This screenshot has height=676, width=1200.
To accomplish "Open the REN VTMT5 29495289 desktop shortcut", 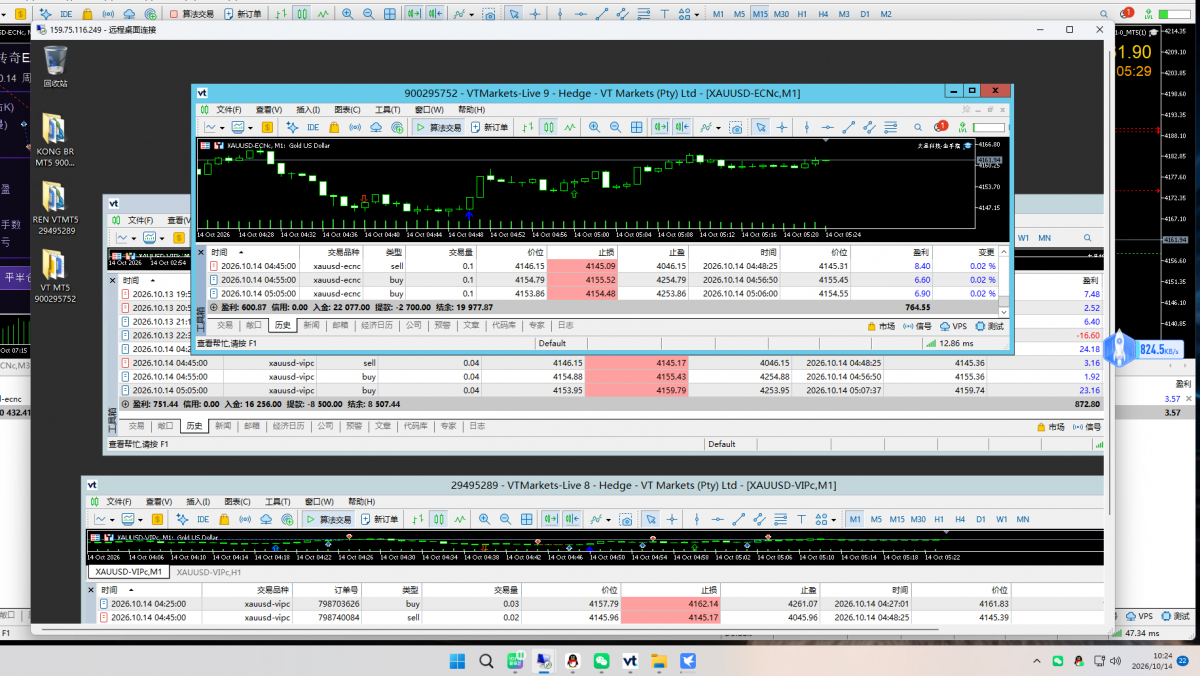I will pos(54,208).
